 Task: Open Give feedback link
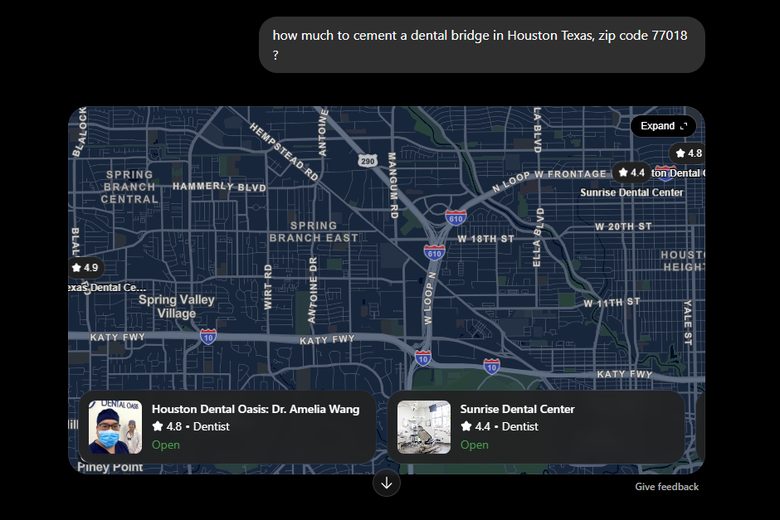pos(667,487)
